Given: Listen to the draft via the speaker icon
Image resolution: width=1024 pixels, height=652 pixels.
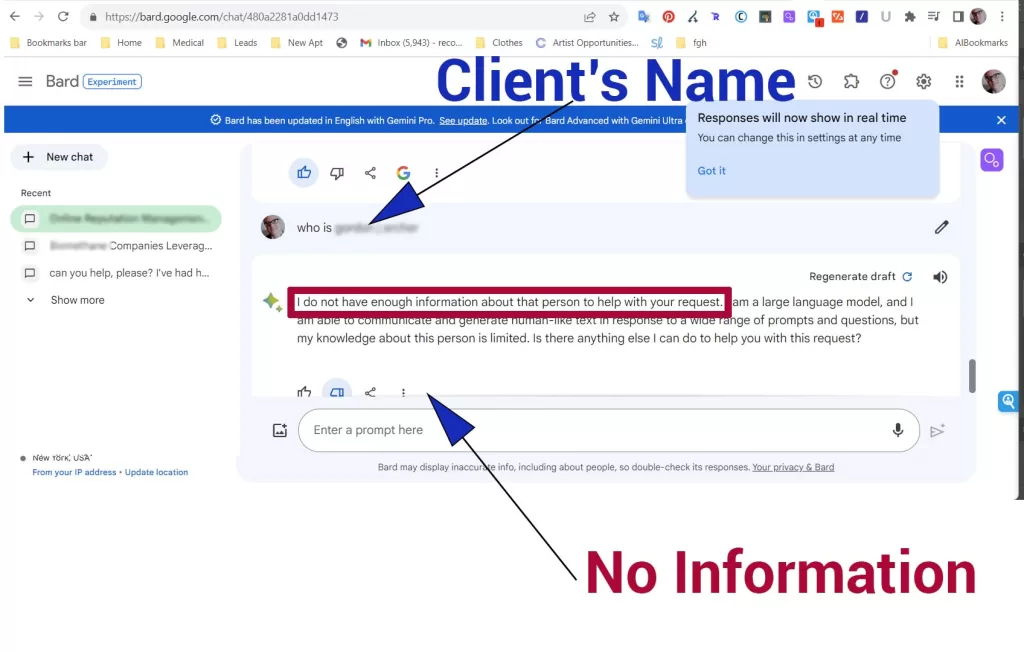Looking at the screenshot, I should pos(939,276).
